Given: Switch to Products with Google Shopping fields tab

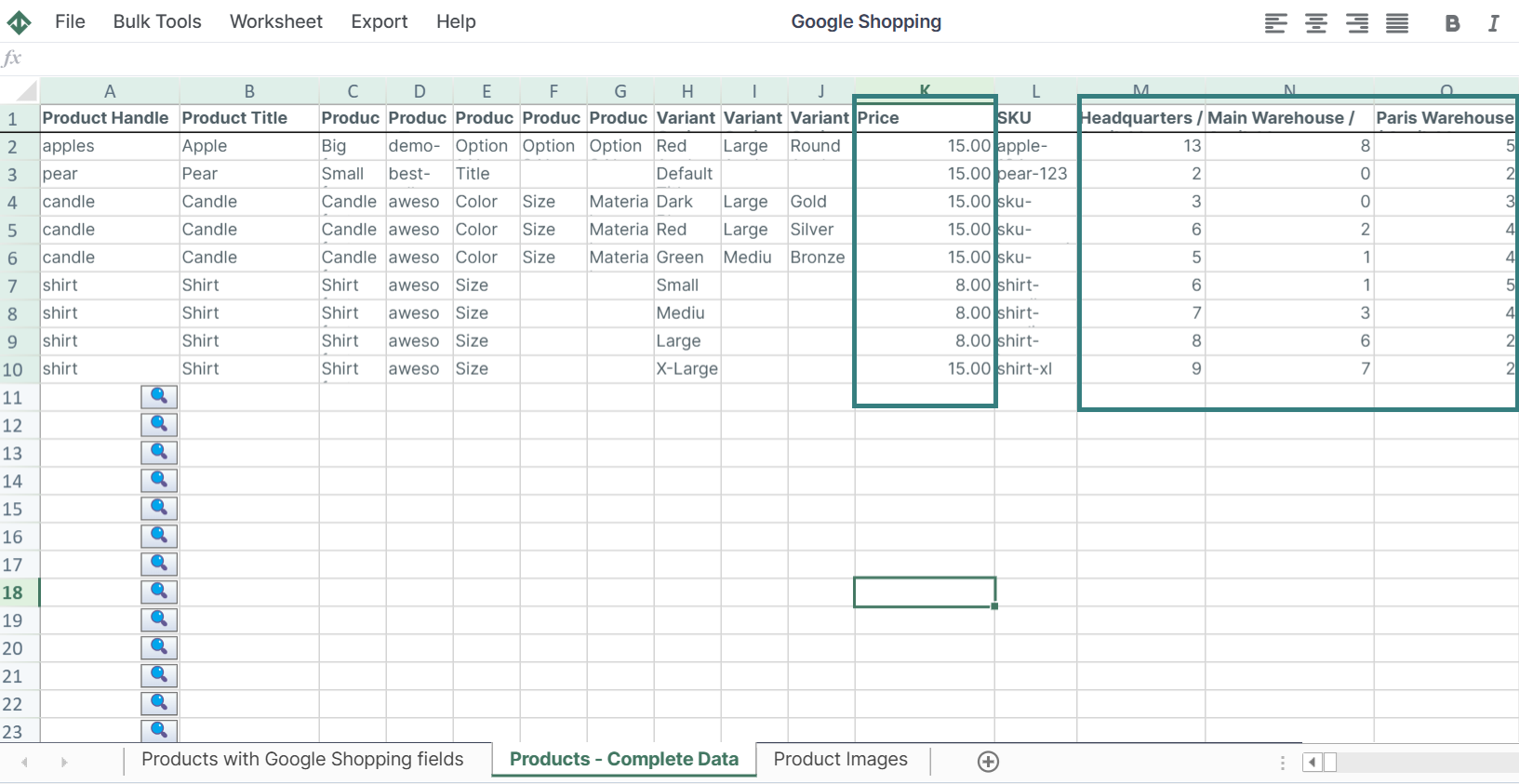Looking at the screenshot, I should click(302, 760).
